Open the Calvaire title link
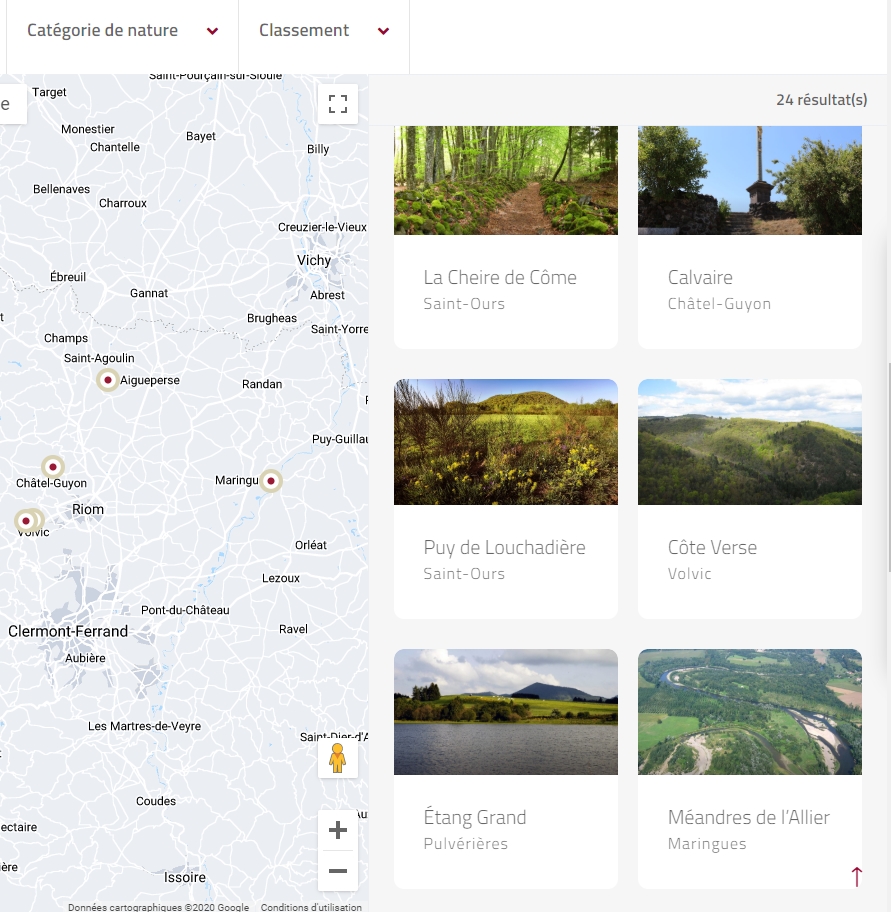 [x=700, y=277]
